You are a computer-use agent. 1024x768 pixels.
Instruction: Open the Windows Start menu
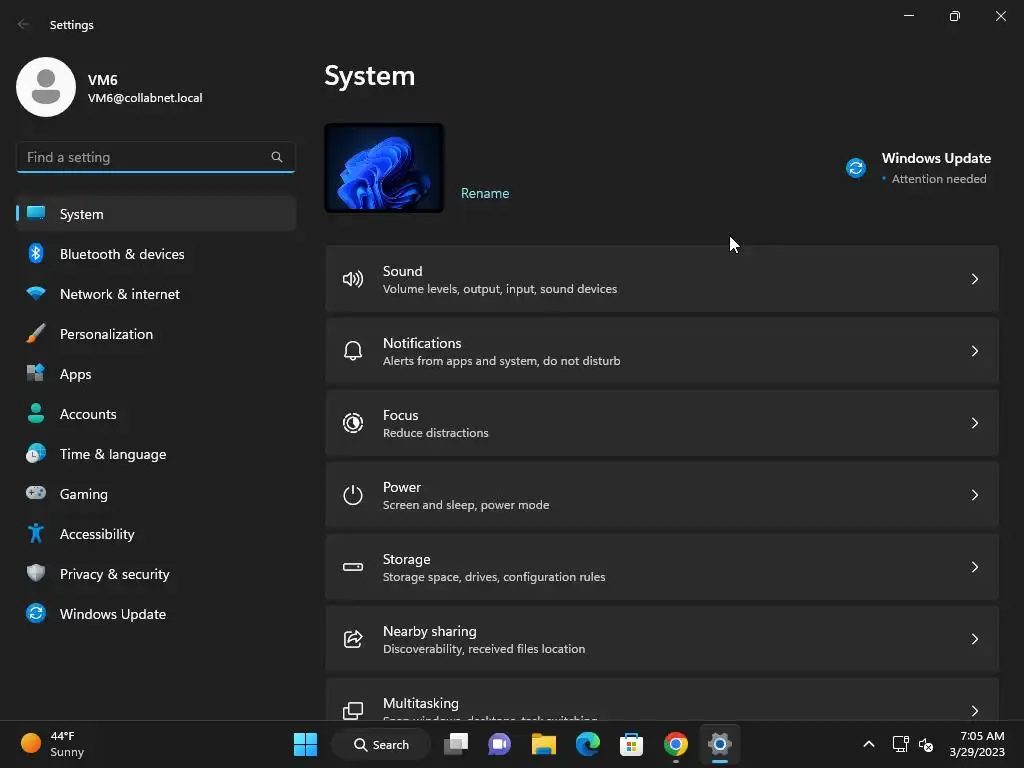coord(305,744)
